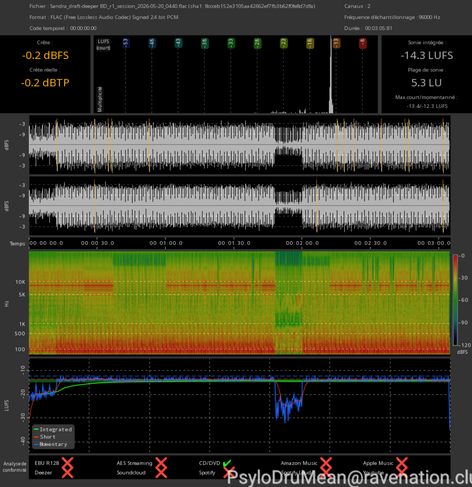
Task: Click the 00:02:30.0 time label
Action: (370, 243)
